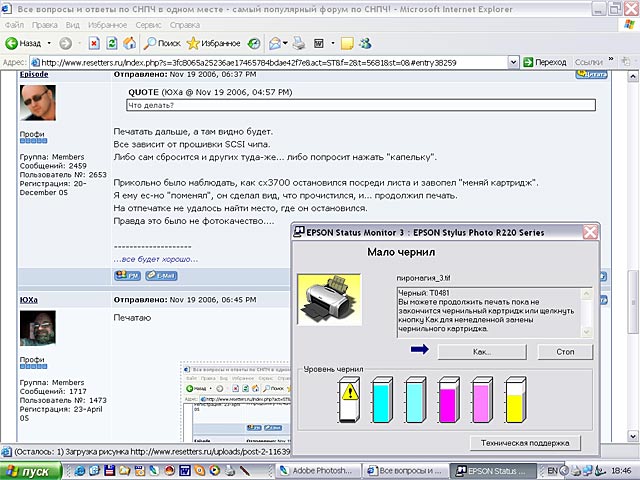Launch Internet Explorer from Quick Launch
The height and width of the screenshot is (480, 640).
(x=80, y=471)
